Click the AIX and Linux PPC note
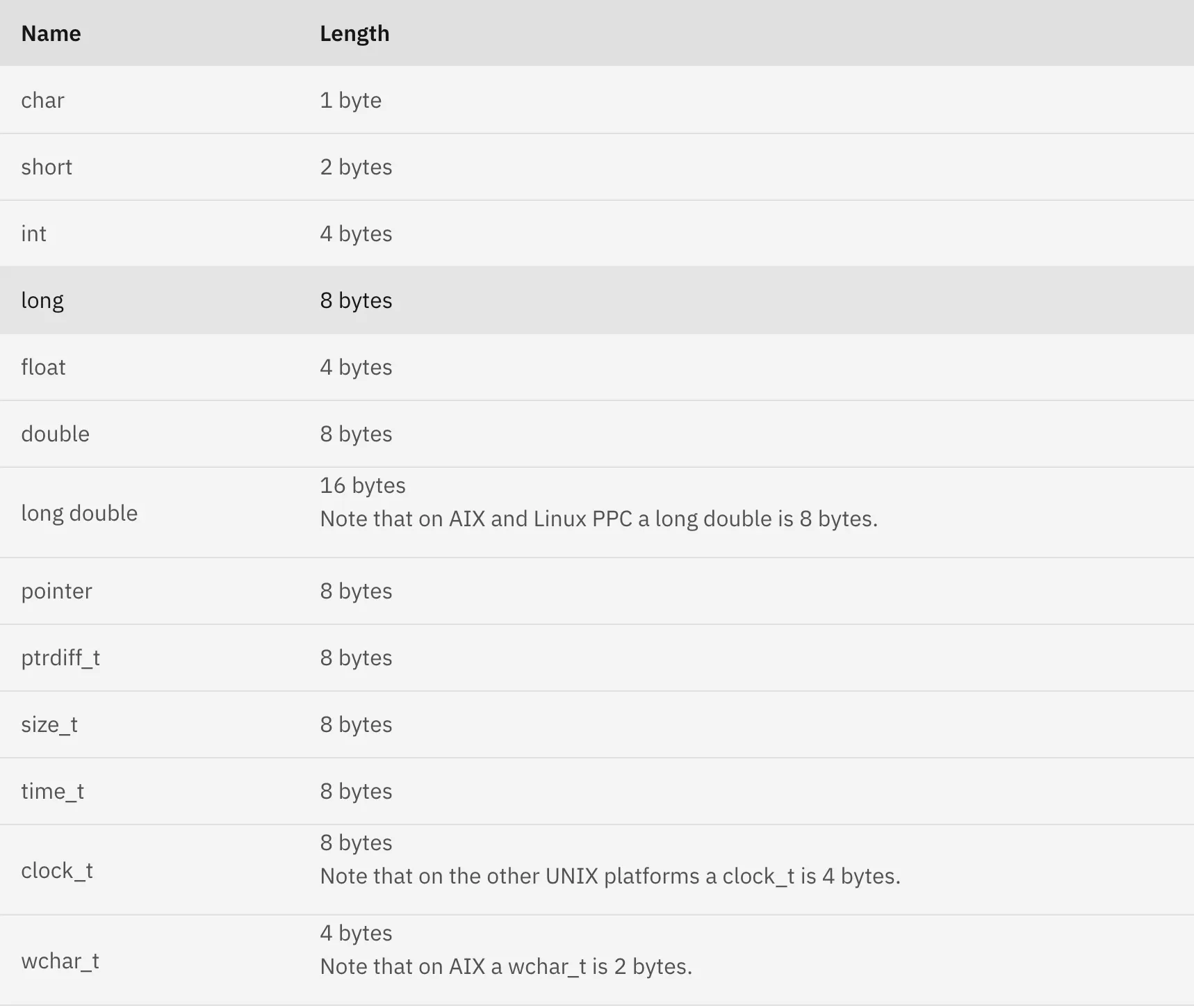The width and height of the screenshot is (1194, 1008). [x=598, y=519]
